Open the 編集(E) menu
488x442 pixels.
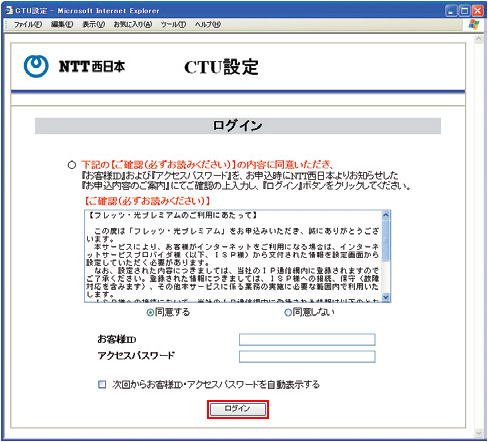click(x=62, y=24)
